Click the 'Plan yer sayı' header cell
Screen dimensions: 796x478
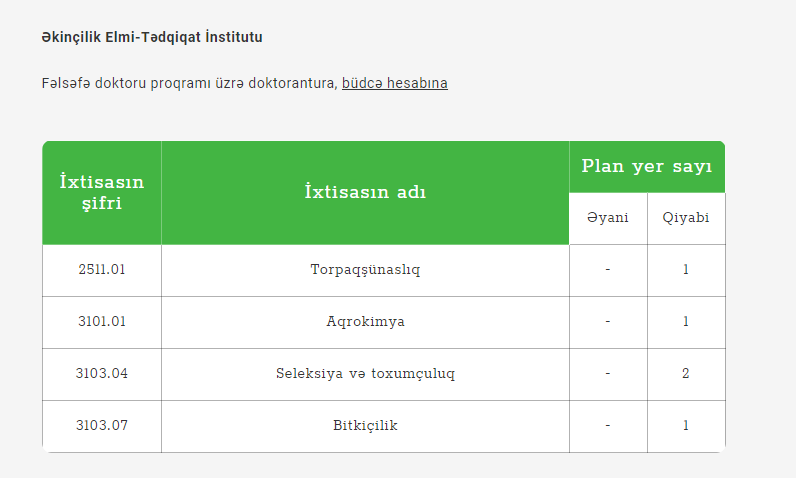click(x=647, y=166)
